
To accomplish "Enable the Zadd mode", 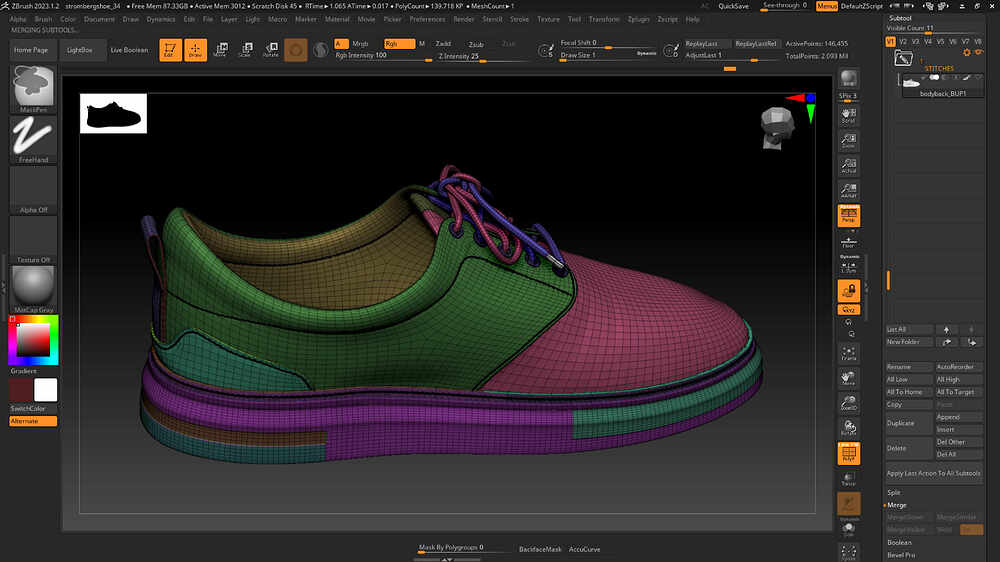I will click(443, 43).
